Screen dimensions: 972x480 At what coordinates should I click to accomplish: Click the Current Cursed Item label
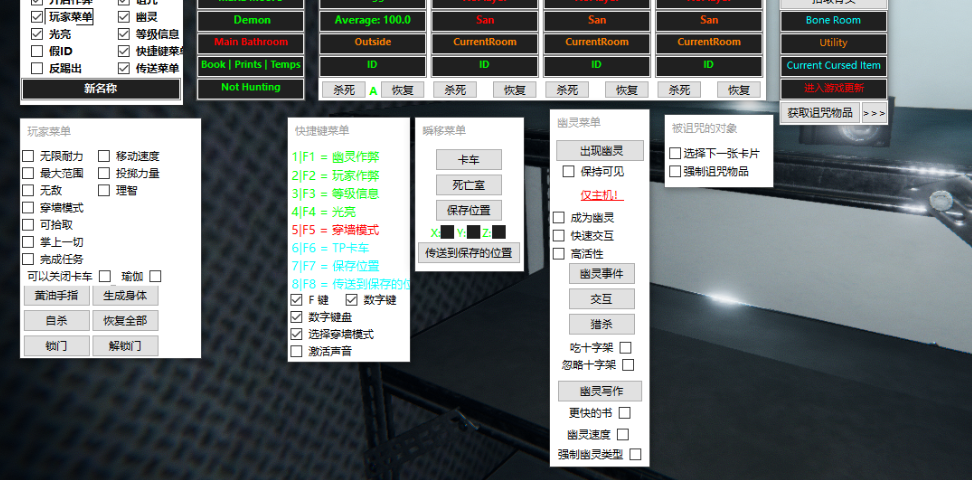(833, 65)
